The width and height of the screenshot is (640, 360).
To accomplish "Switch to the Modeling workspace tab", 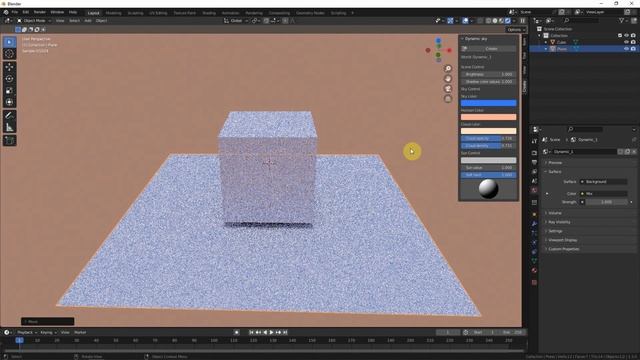I will 113,13.
